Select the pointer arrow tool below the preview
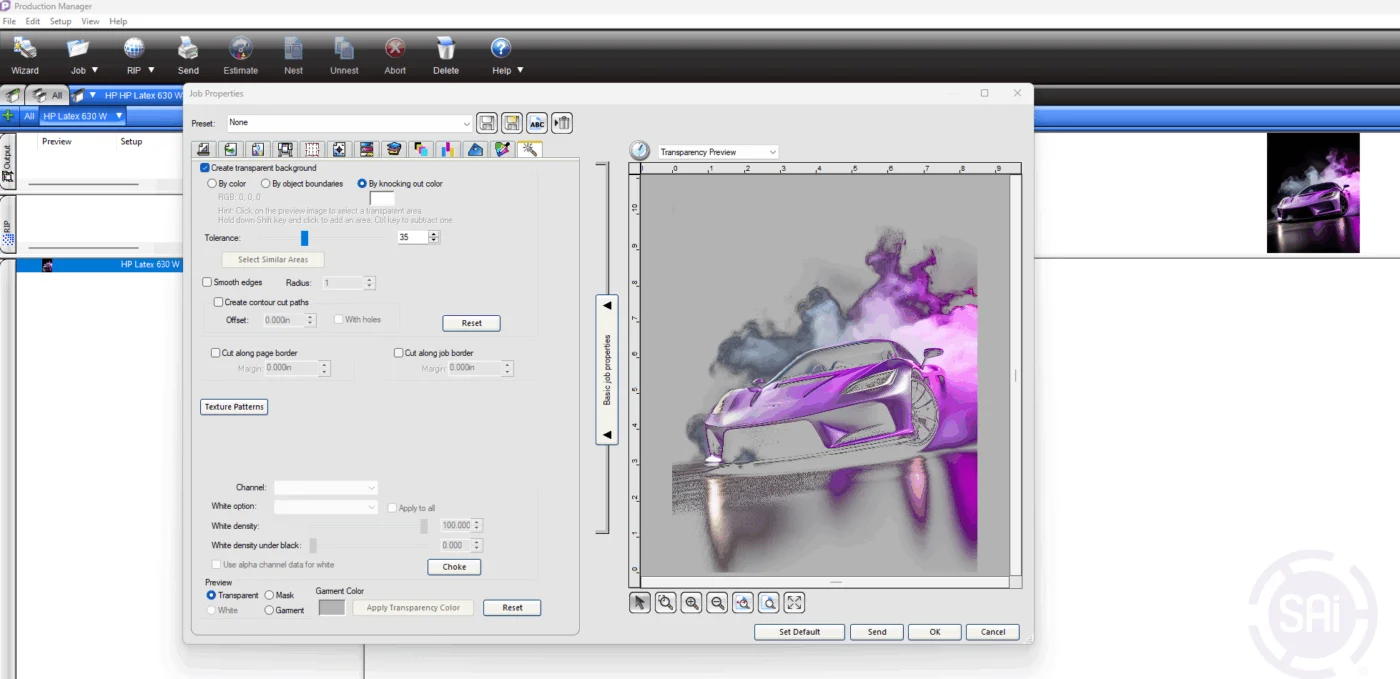This screenshot has width=1400, height=679. [x=640, y=602]
